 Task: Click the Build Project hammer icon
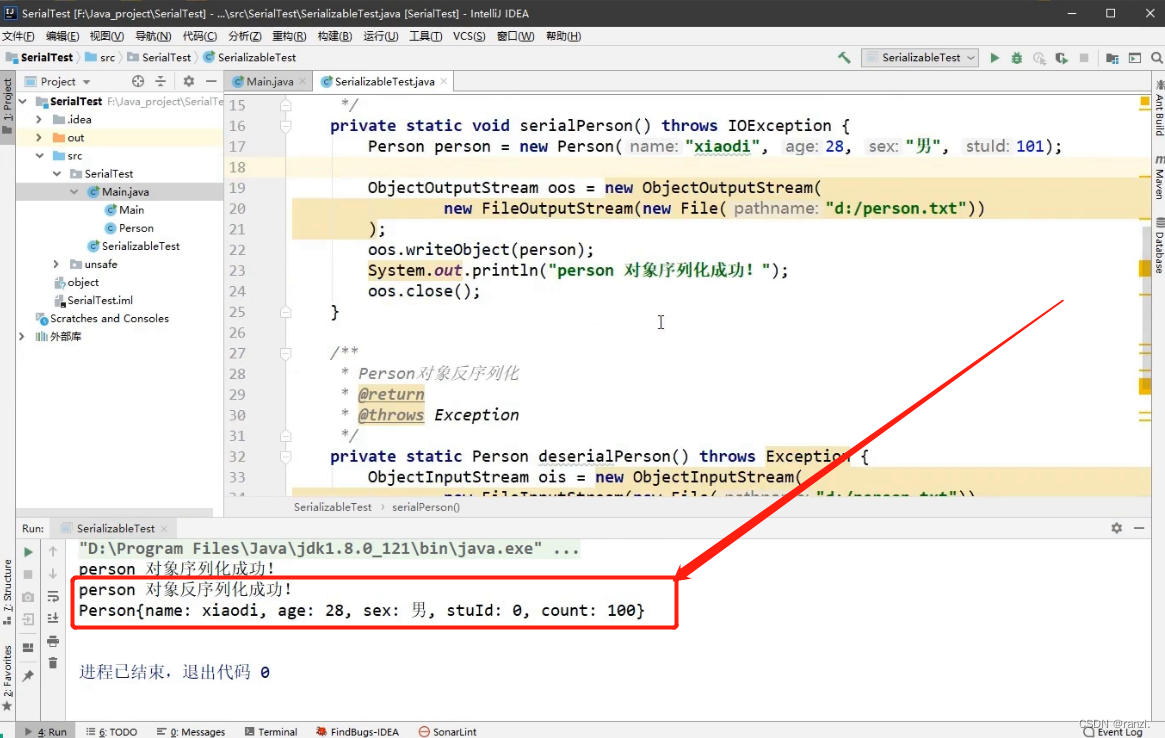coord(844,57)
